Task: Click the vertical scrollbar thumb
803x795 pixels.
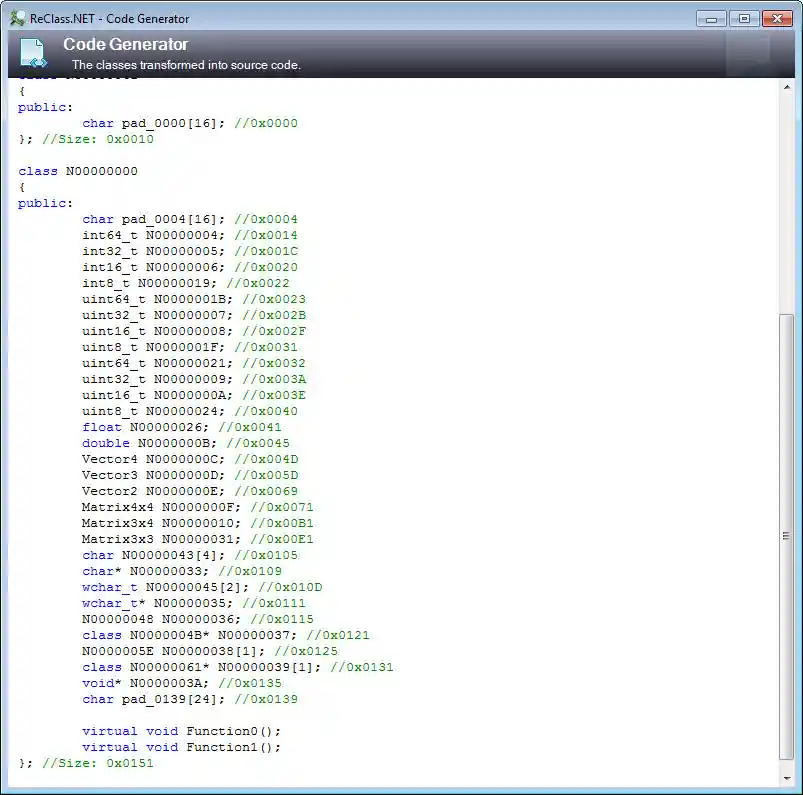Action: [787, 536]
